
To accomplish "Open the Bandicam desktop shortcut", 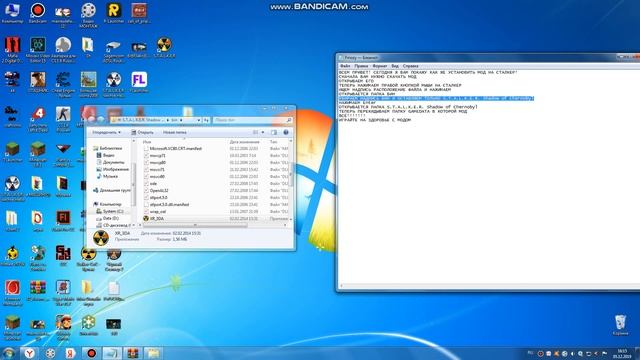I will [38, 12].
